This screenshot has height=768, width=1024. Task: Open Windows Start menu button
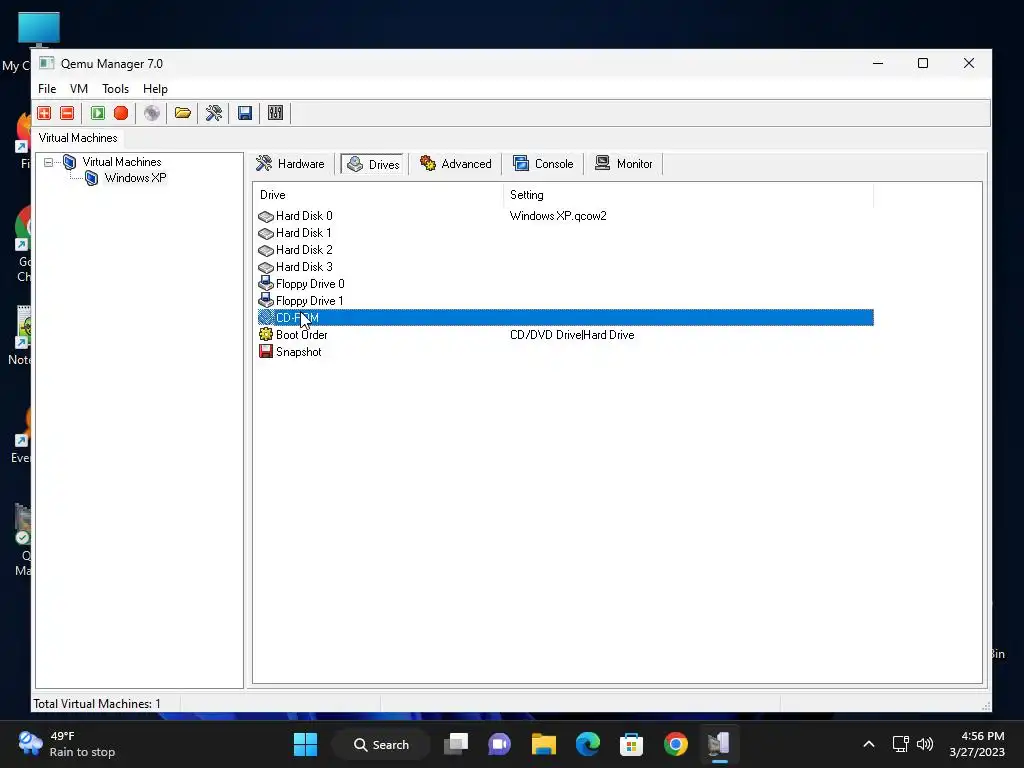(x=306, y=744)
